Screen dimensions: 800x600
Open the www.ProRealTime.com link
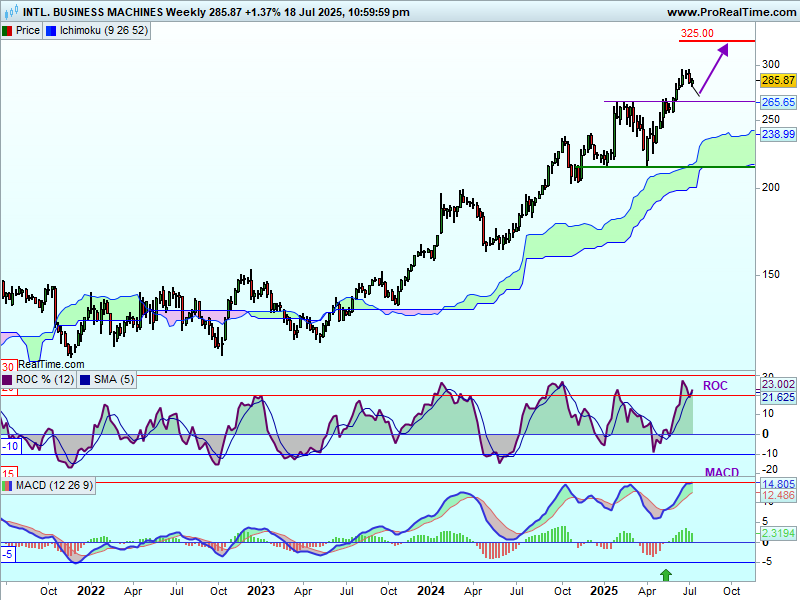point(731,12)
